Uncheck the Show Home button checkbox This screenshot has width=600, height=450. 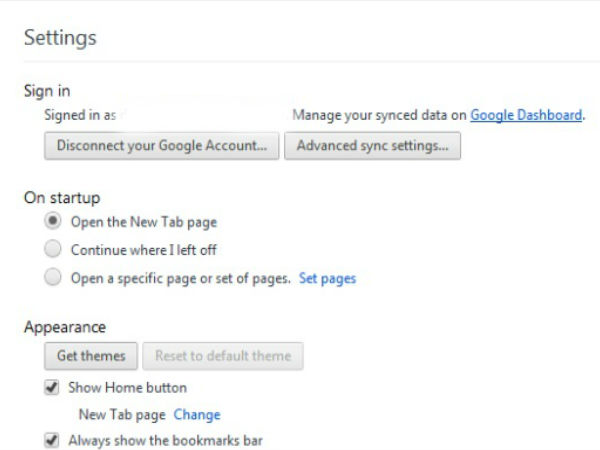click(52, 387)
